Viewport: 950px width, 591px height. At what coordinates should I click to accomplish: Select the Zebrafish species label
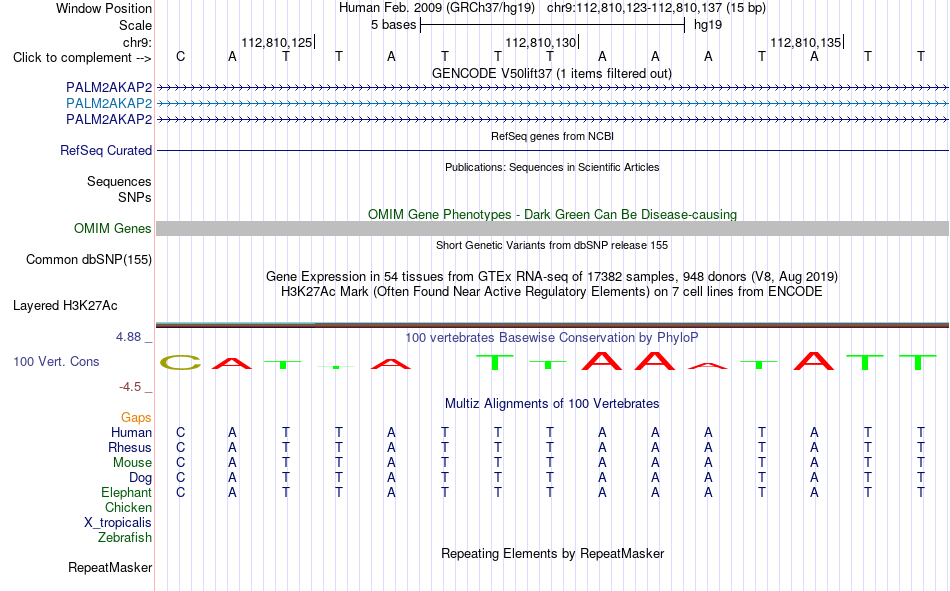pyautogui.click(x=125, y=537)
